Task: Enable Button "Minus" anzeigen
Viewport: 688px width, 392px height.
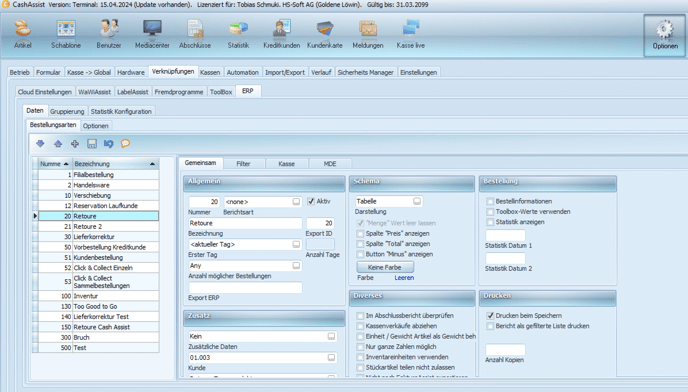Action: point(360,254)
